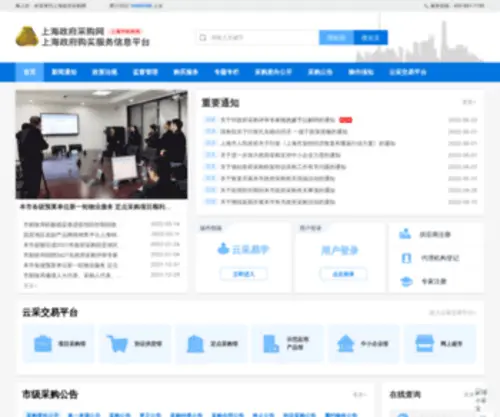
Task: Open the 购买服务 navigation item
Action: click(x=186, y=72)
